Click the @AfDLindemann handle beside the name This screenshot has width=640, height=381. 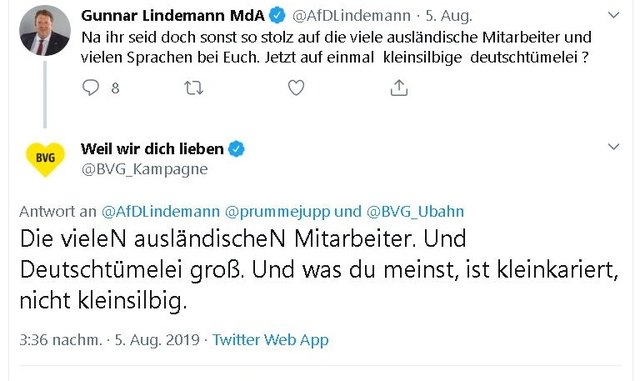tap(351, 16)
